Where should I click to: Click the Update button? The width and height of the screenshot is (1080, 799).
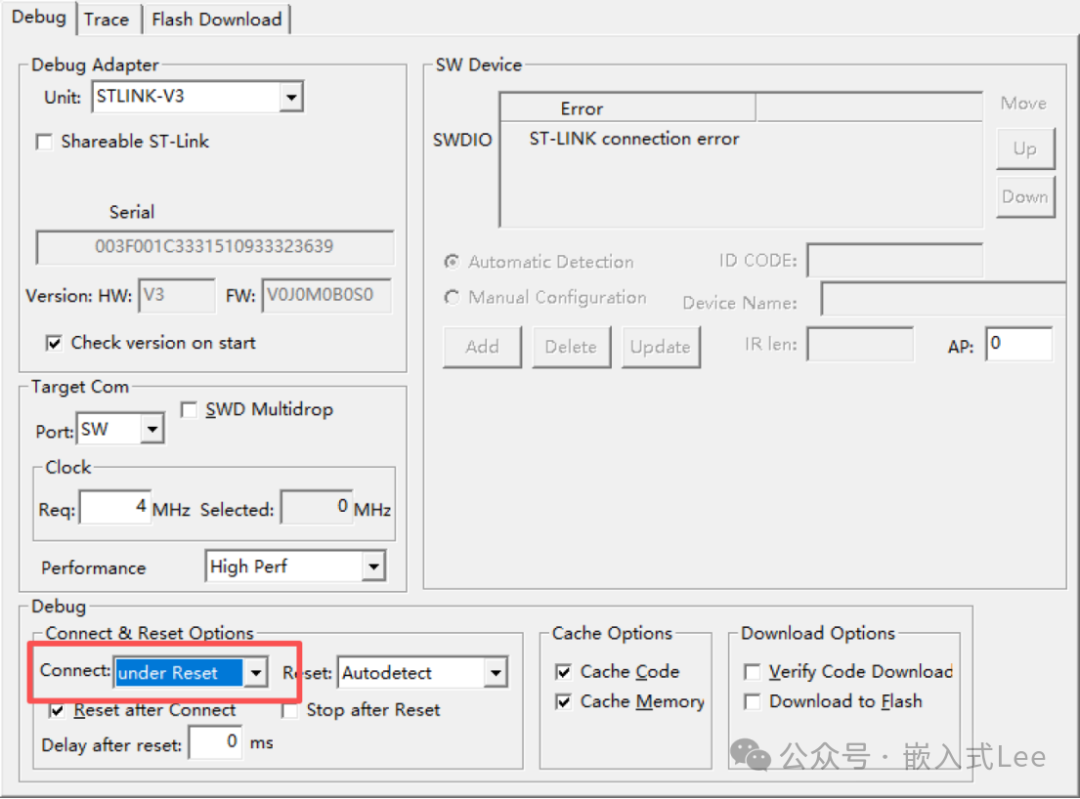click(x=661, y=347)
